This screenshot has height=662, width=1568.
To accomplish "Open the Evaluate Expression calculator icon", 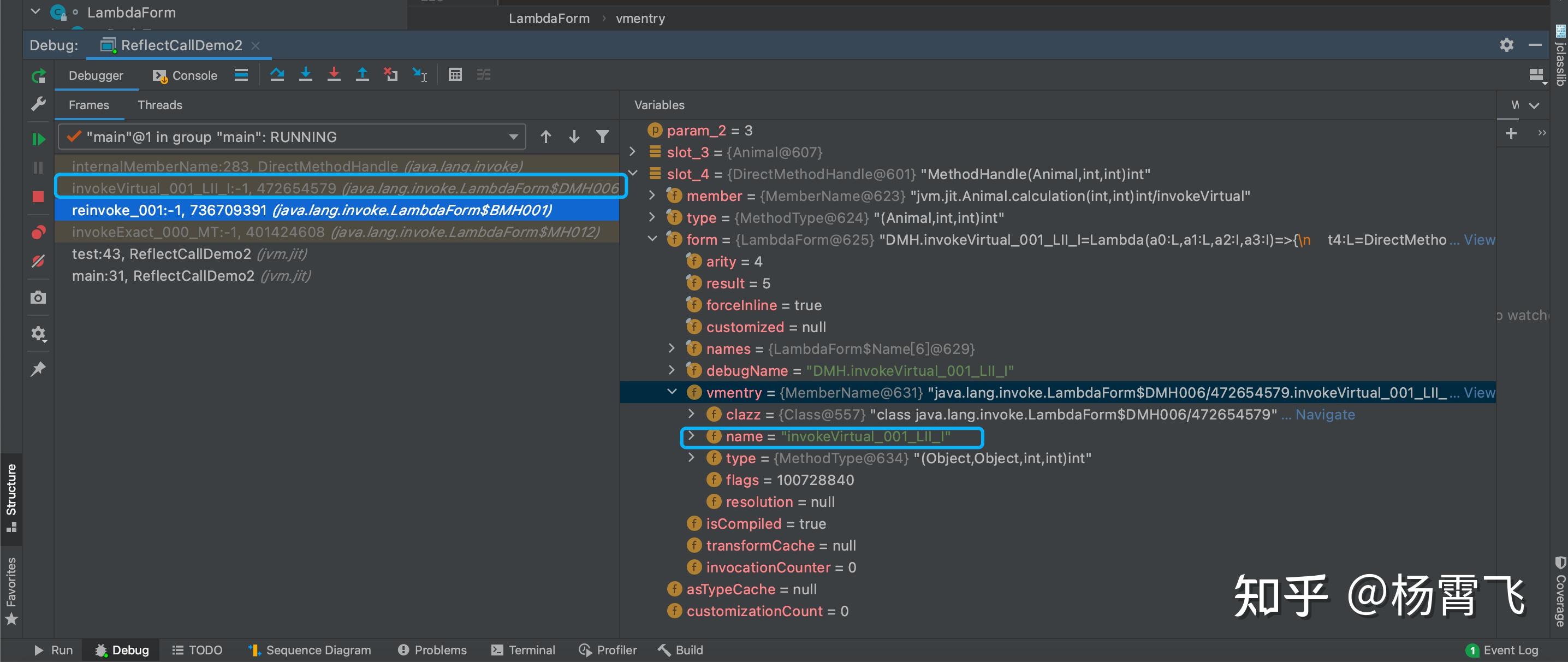I will coord(455,75).
